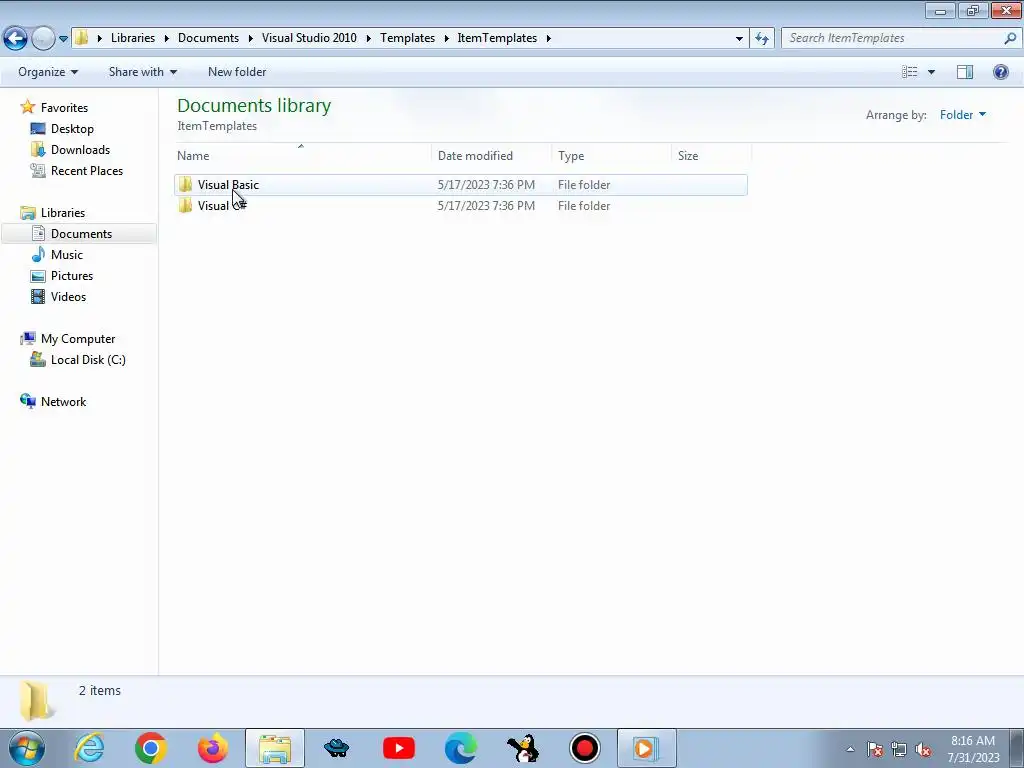
Task: Open the Windows Start menu
Action: pyautogui.click(x=27, y=748)
